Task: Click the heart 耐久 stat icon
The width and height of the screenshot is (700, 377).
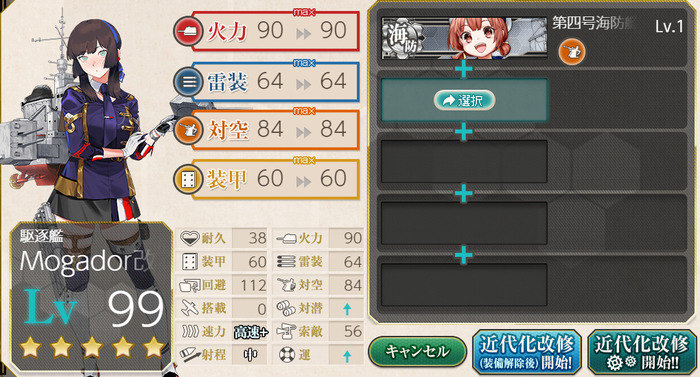Action: [x=190, y=238]
